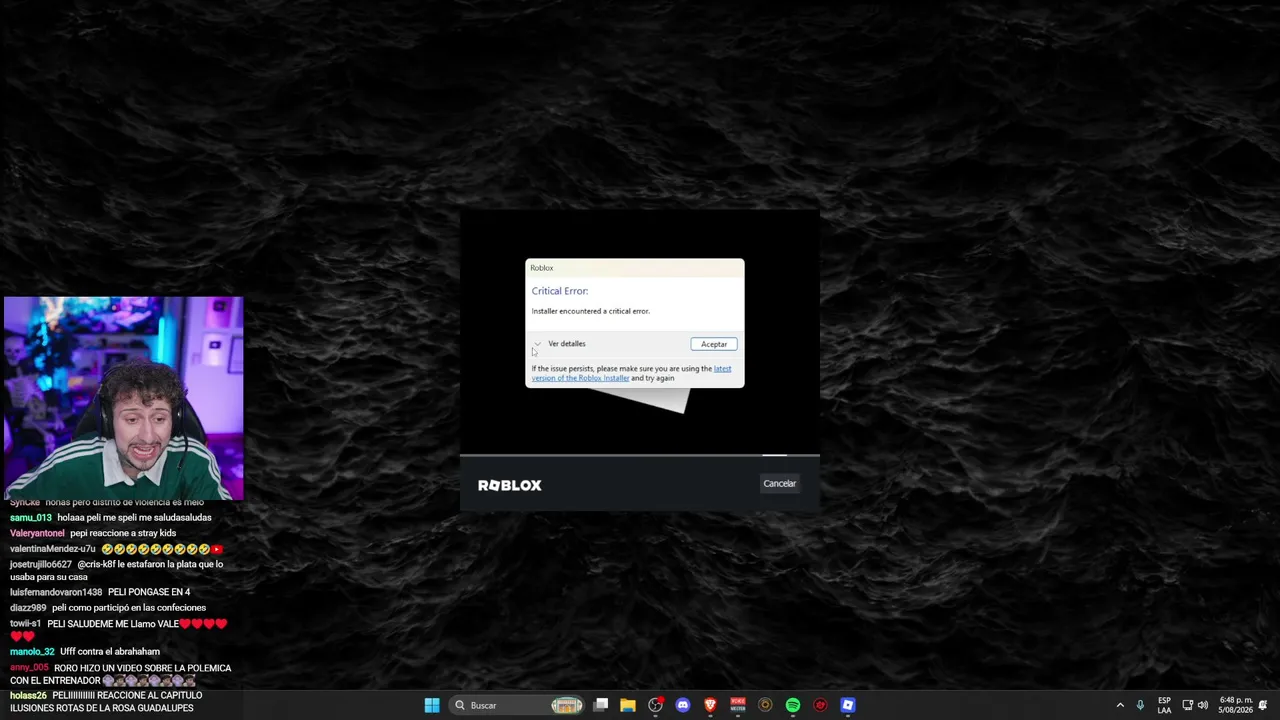Open Voicemeeter from the taskbar
This screenshot has width=1280, height=720.
(x=738, y=705)
